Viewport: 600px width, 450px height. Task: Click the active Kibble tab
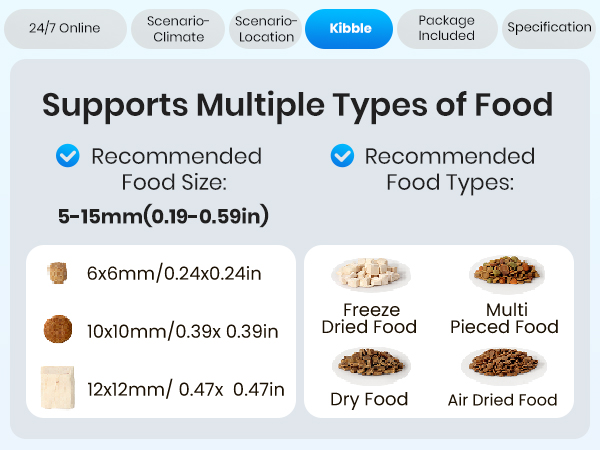(350, 28)
